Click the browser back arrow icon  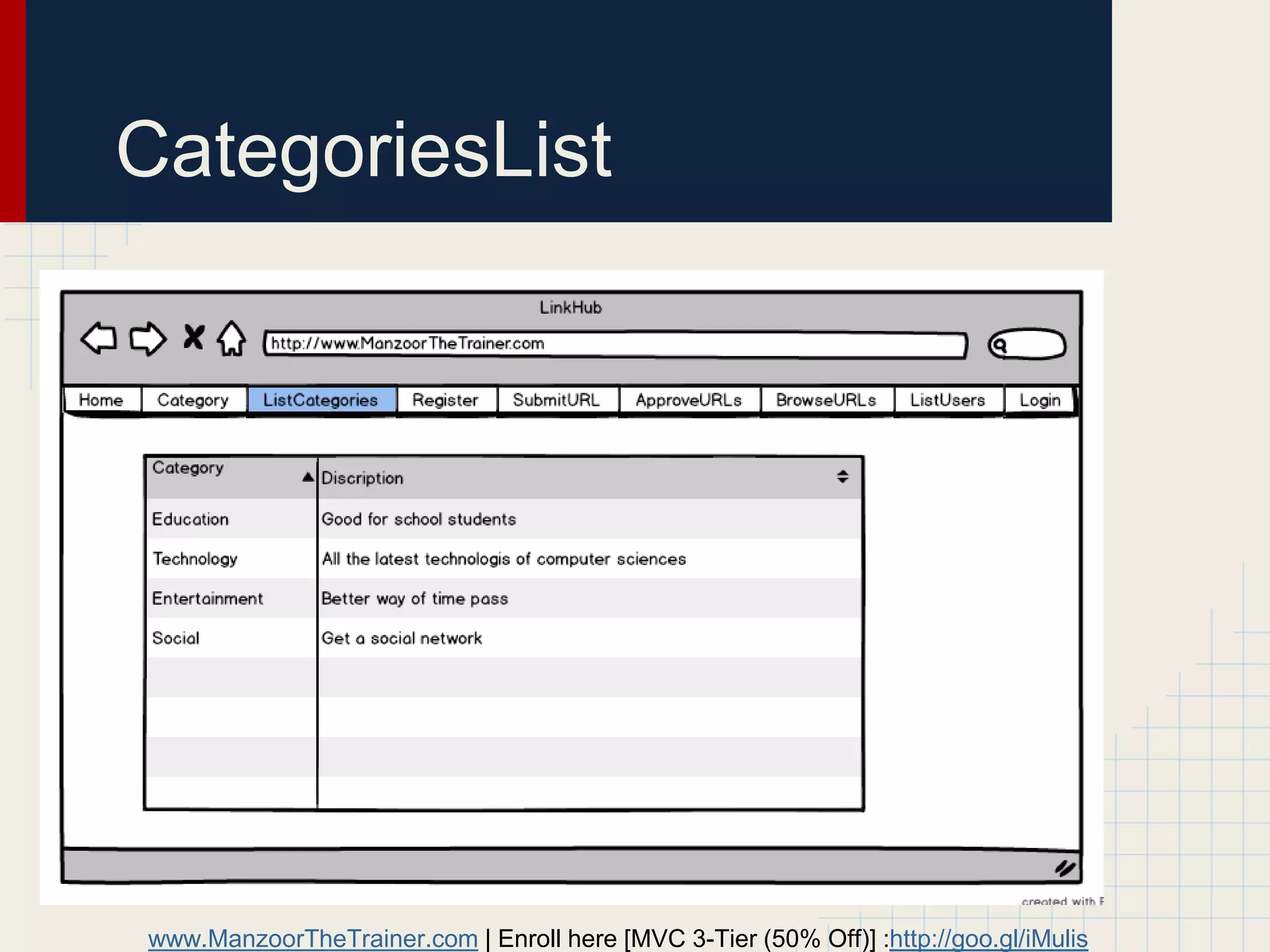click(99, 338)
